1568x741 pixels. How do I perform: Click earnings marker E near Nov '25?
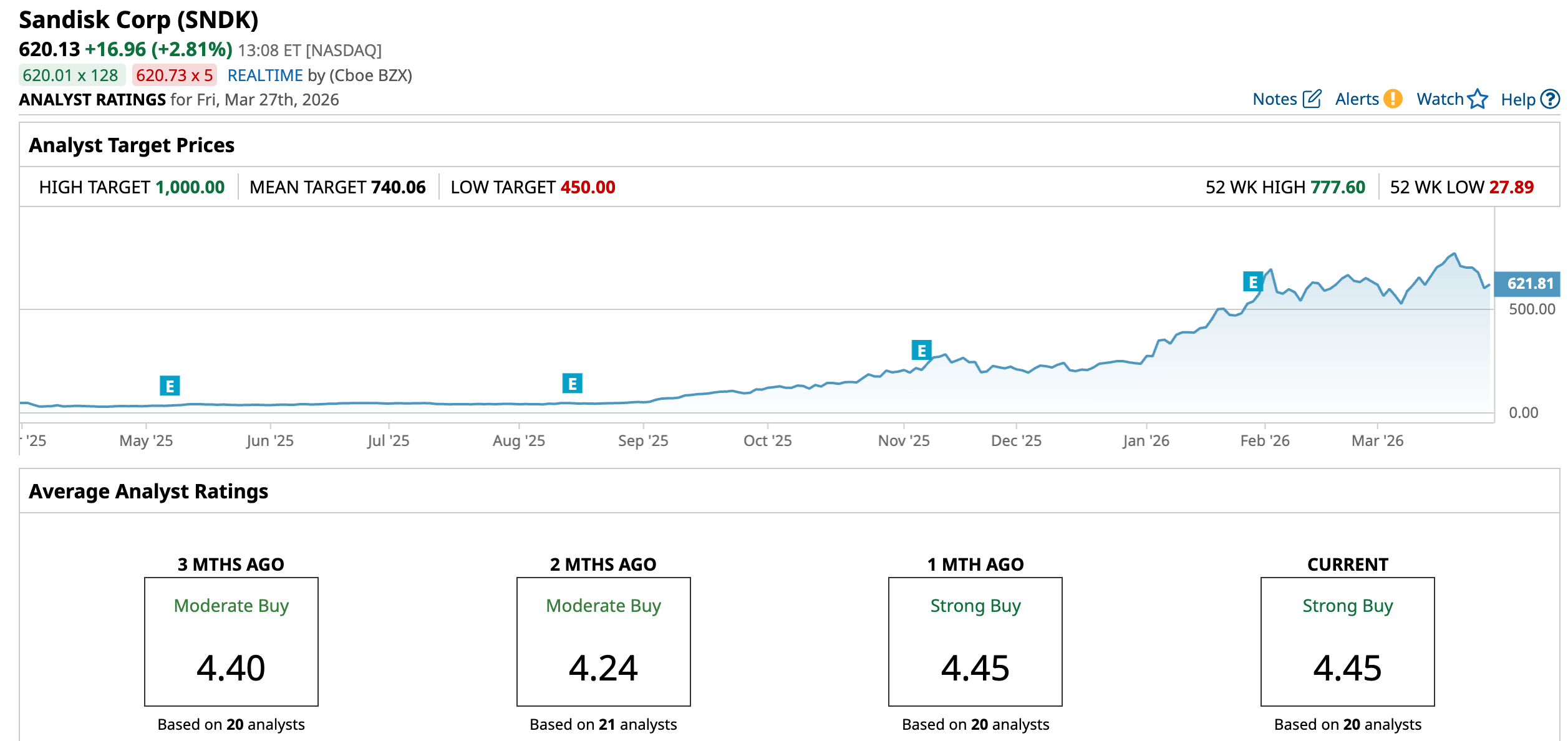click(921, 351)
